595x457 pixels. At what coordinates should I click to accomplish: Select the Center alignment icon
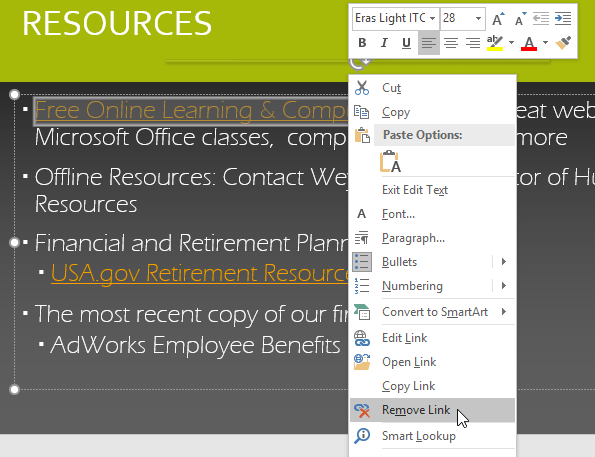(451, 43)
